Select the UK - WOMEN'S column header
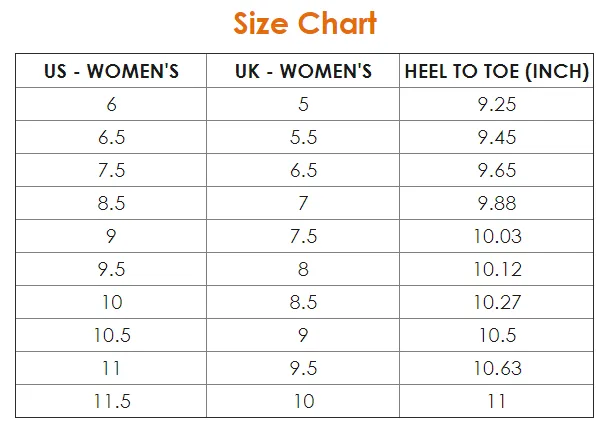The image size is (610, 436). [303, 71]
